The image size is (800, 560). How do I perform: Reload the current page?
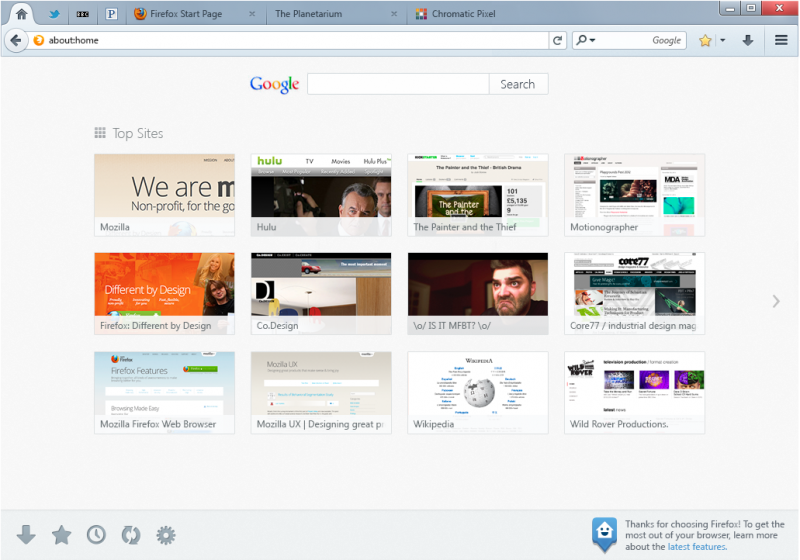pos(558,40)
